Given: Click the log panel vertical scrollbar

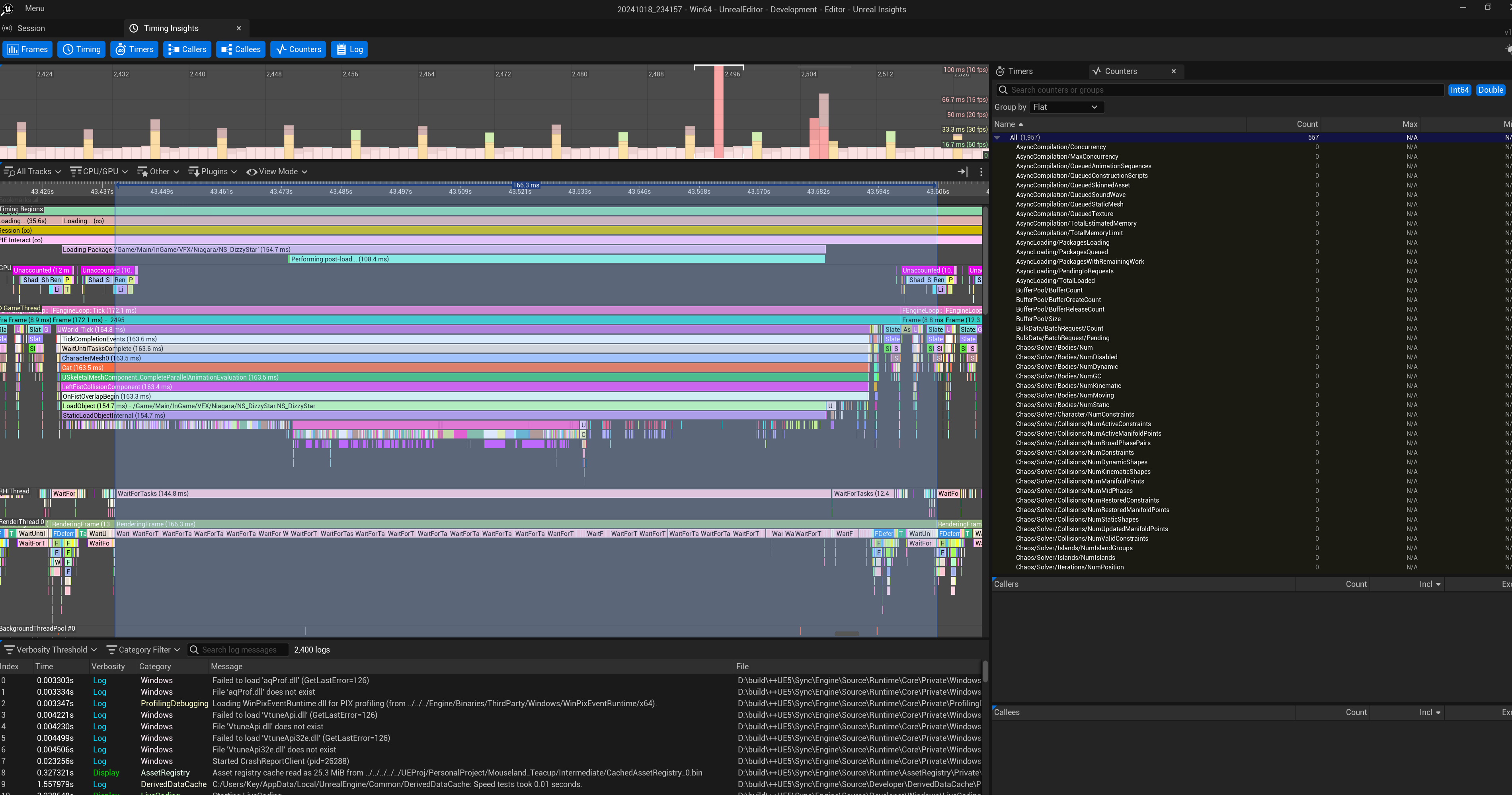Looking at the screenshot, I should pyautogui.click(x=985, y=672).
